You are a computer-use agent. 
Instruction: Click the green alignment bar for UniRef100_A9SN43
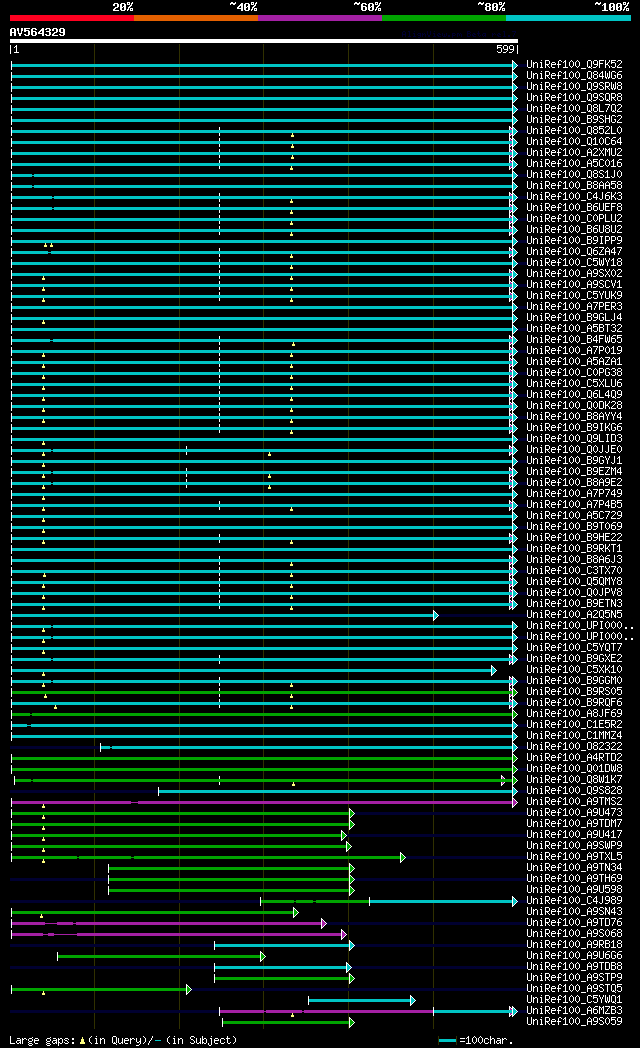pos(154,912)
